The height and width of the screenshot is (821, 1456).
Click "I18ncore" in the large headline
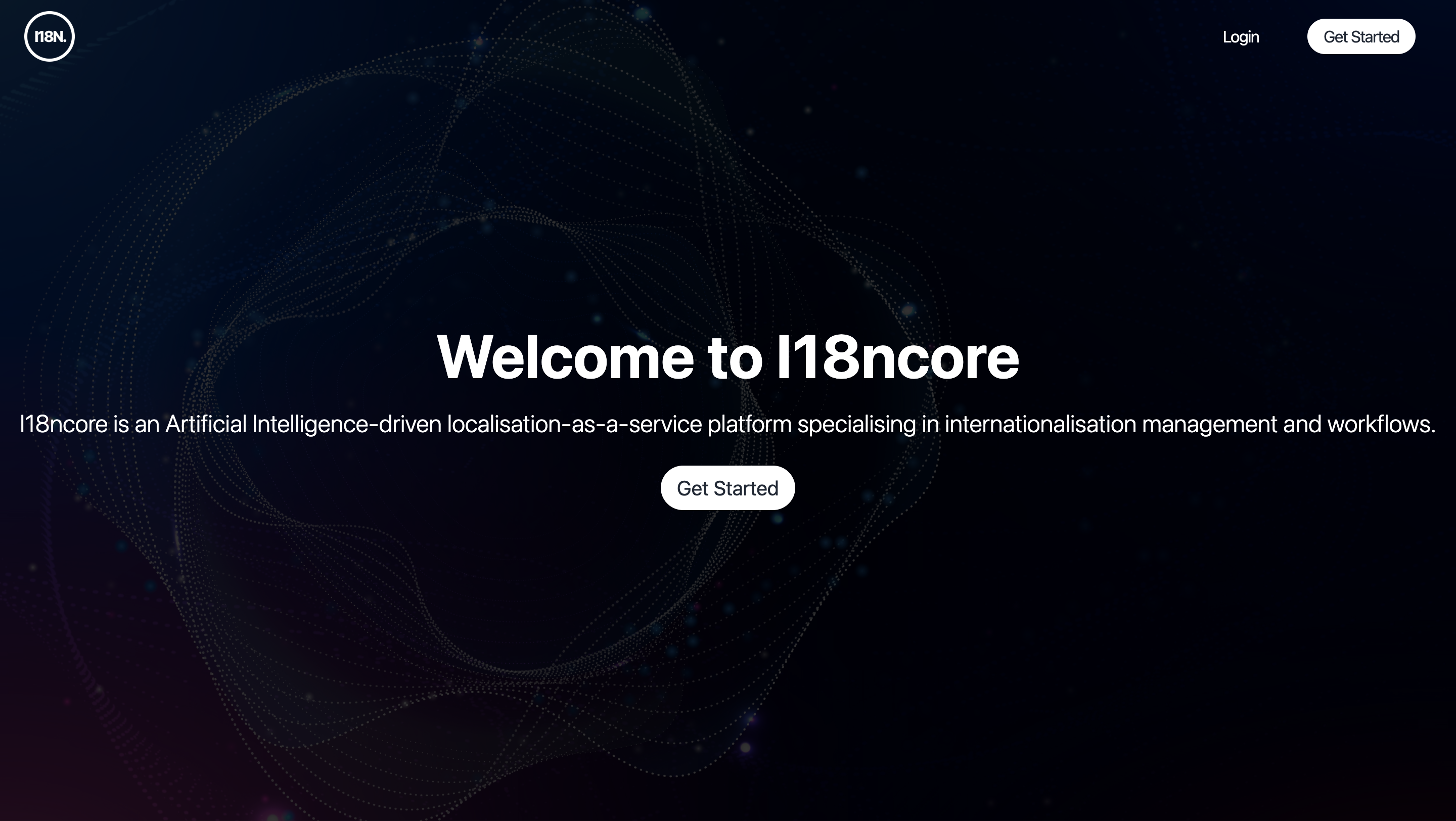tap(897, 357)
